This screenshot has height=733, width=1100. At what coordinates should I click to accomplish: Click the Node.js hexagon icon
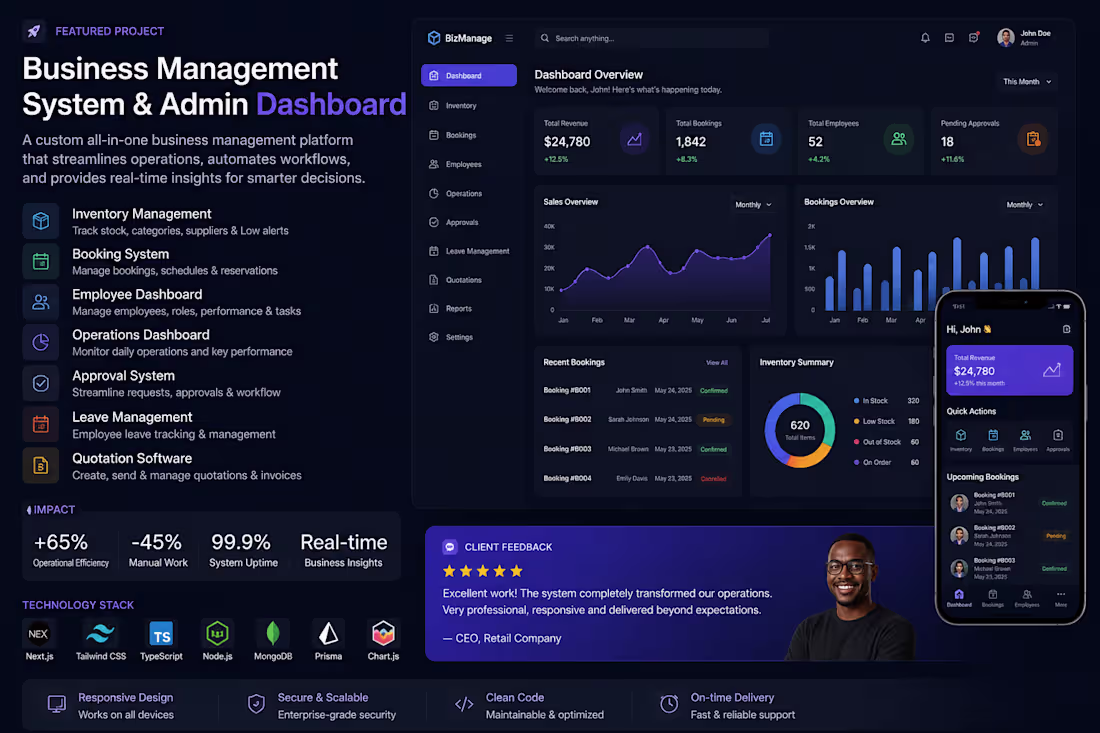tap(217, 633)
